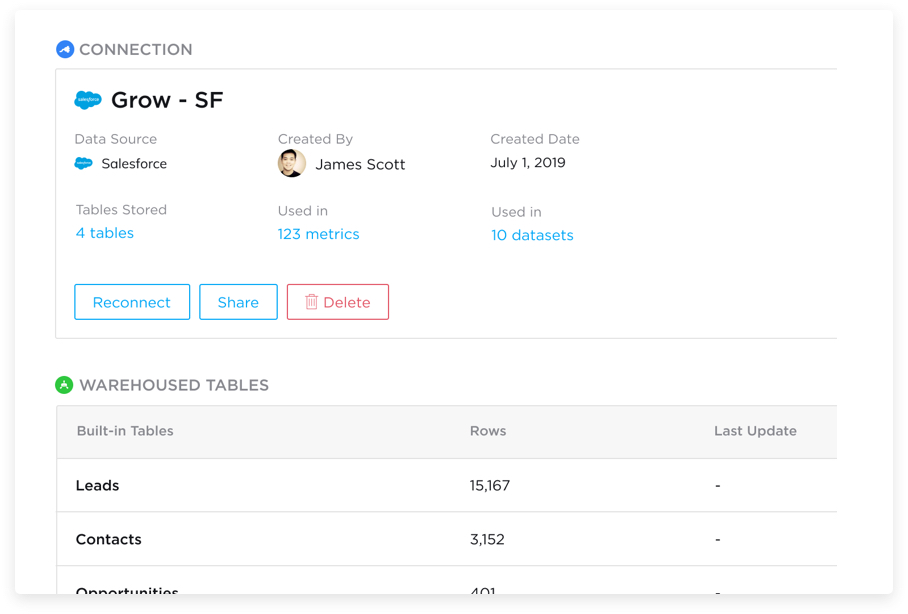Click the blue Connection section icon
Image resolution: width=908 pixels, height=614 pixels.
tap(65, 49)
